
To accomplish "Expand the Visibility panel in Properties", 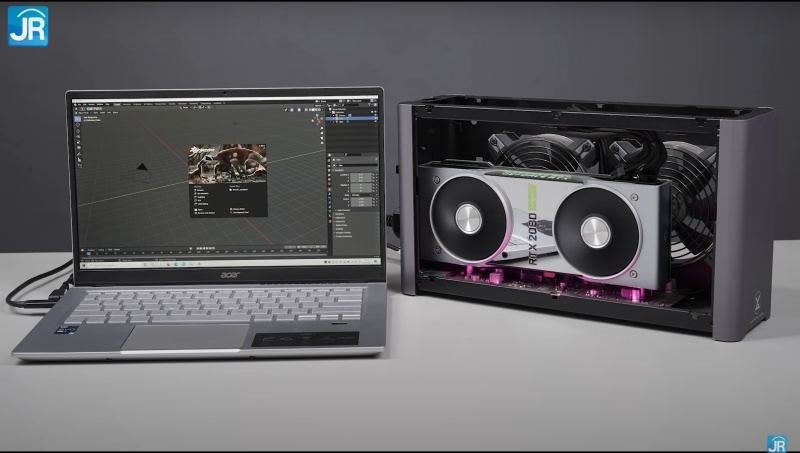I will [x=339, y=229].
